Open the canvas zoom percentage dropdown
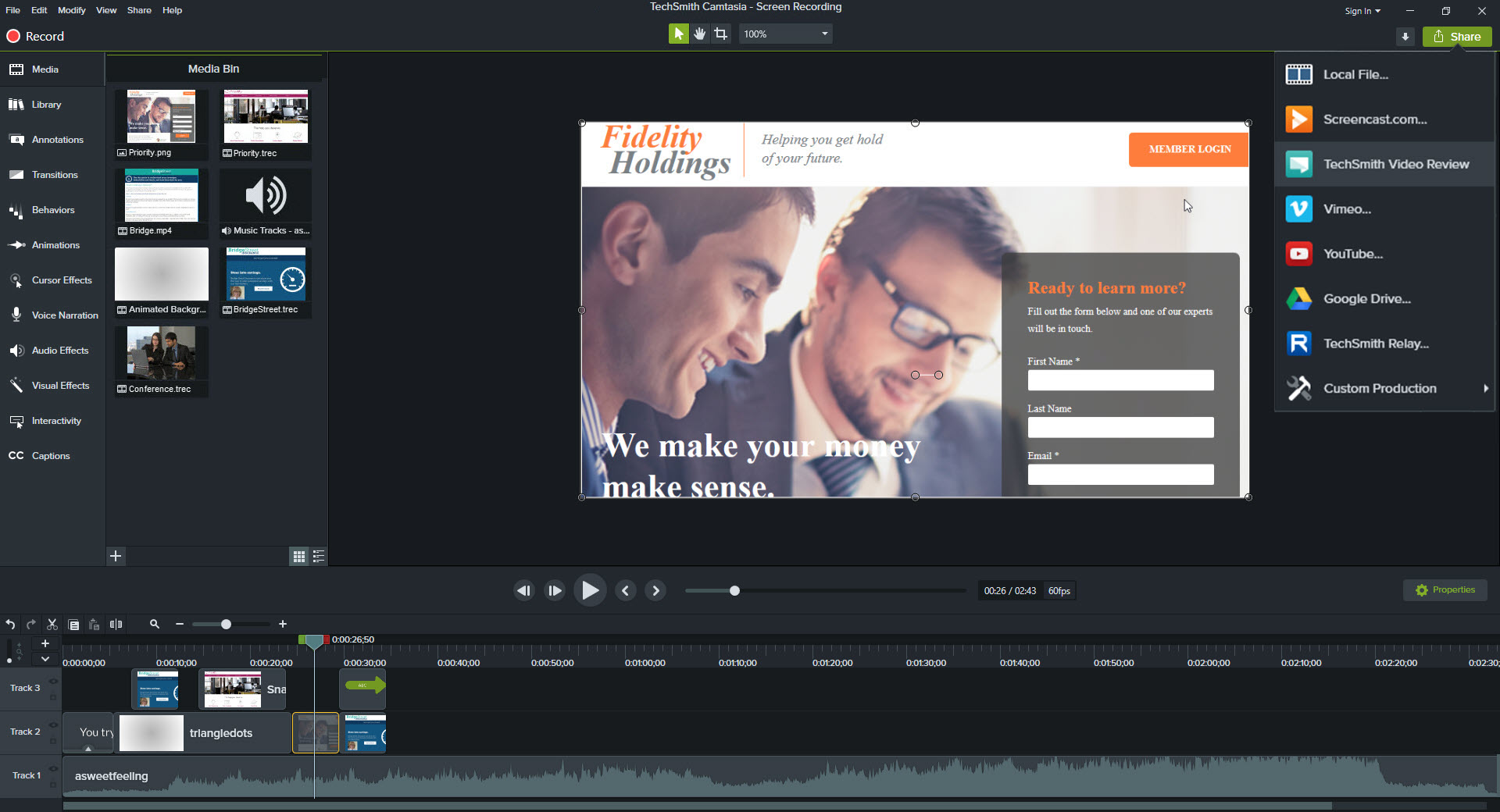Image resolution: width=1500 pixels, height=812 pixels. 824,34
